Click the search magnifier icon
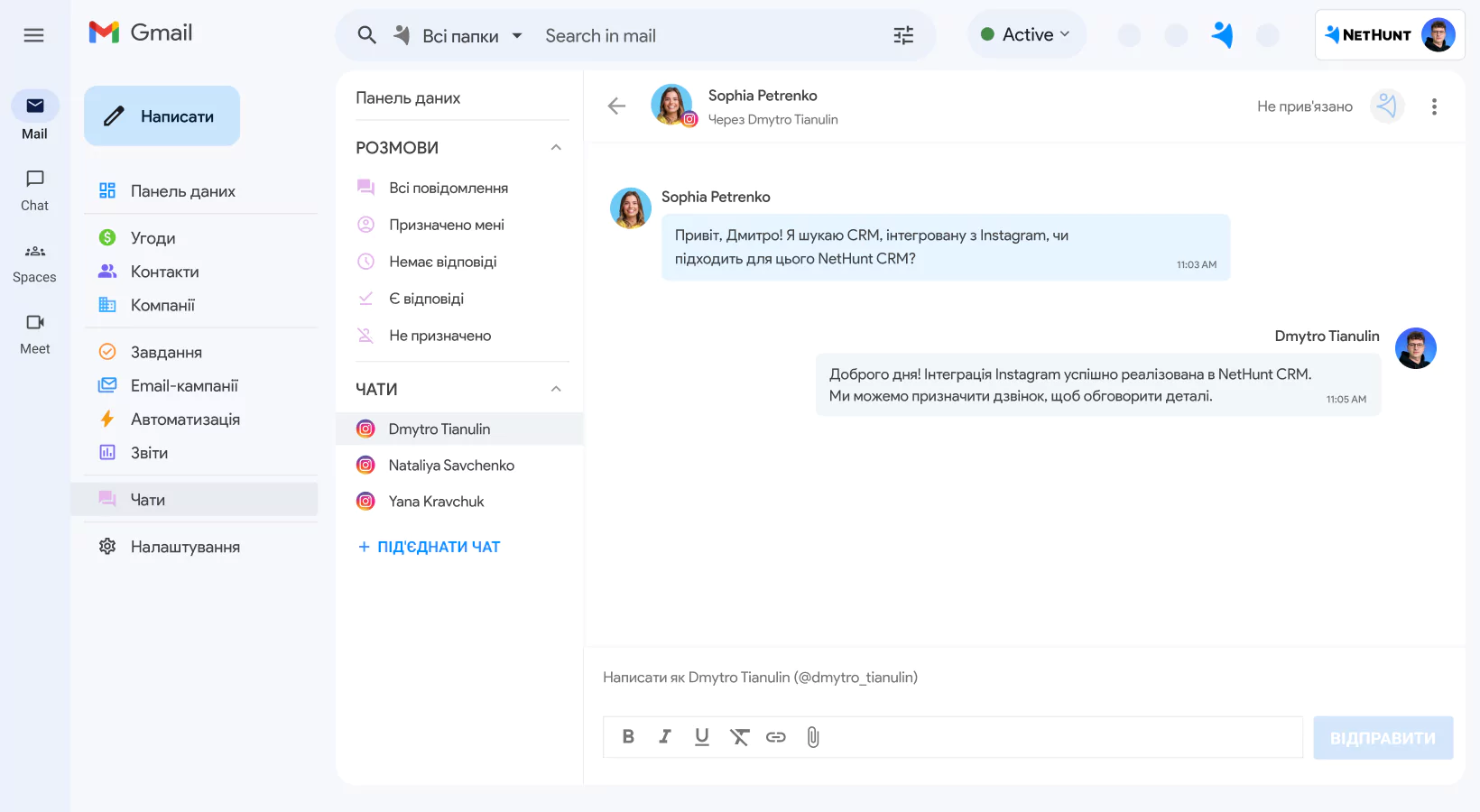 [366, 35]
